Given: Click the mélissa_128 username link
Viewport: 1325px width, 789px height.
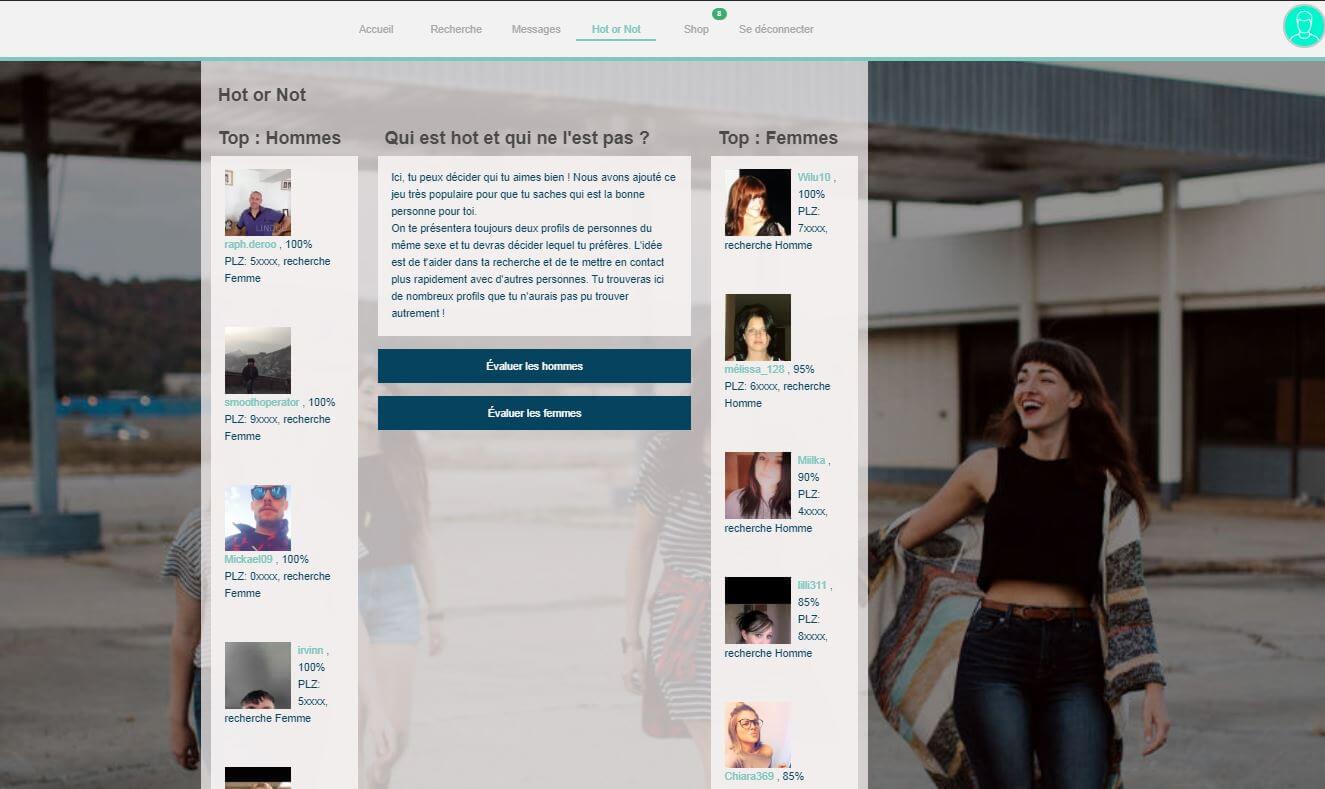Looking at the screenshot, I should click(755, 369).
